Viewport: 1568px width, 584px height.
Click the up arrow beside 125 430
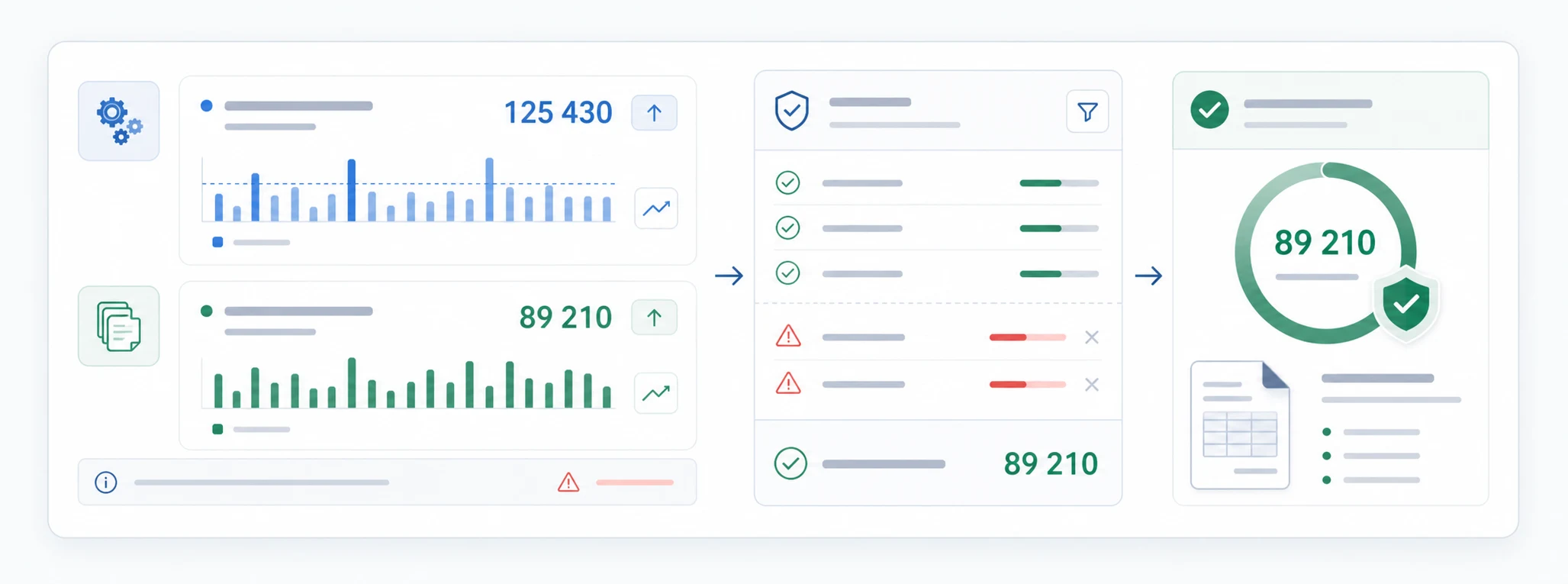pyautogui.click(x=654, y=113)
